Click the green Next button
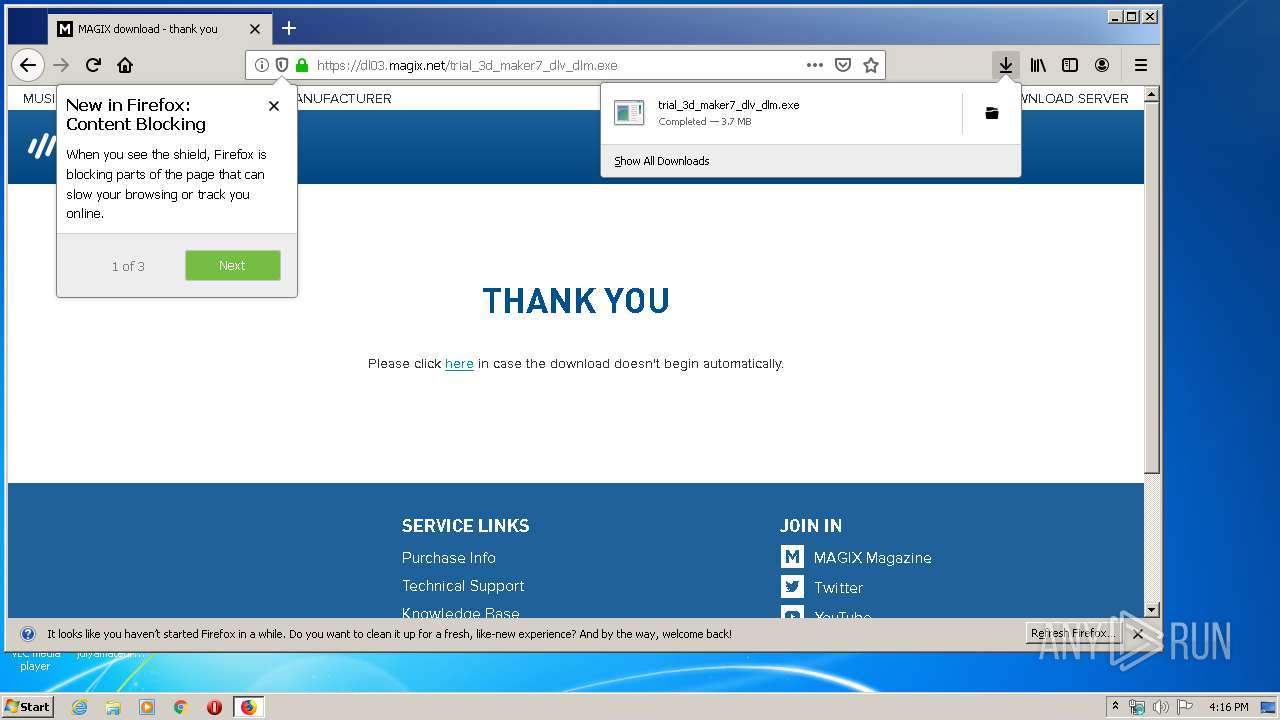 point(233,265)
